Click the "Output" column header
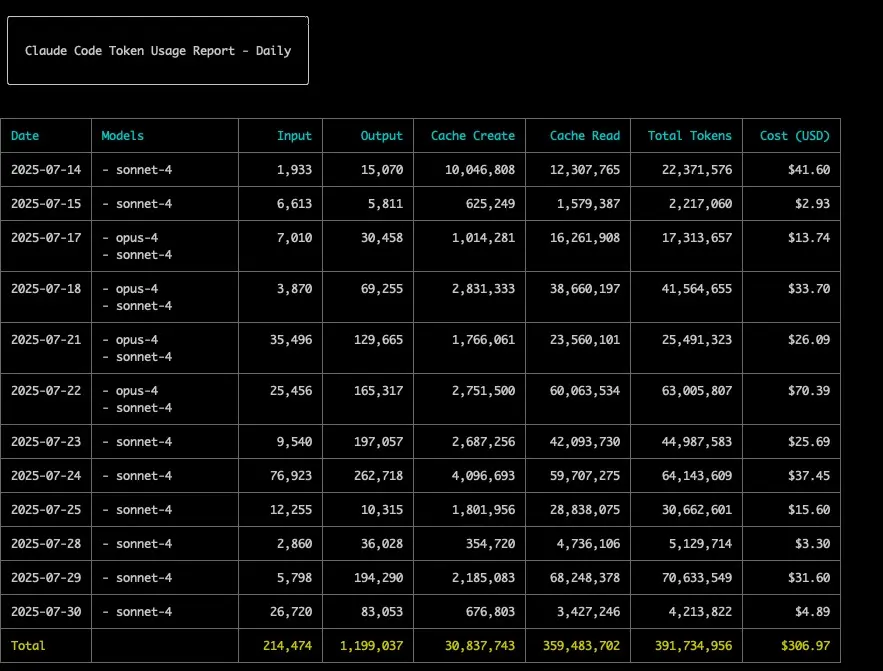This screenshot has width=883, height=671. pyautogui.click(x=381, y=136)
